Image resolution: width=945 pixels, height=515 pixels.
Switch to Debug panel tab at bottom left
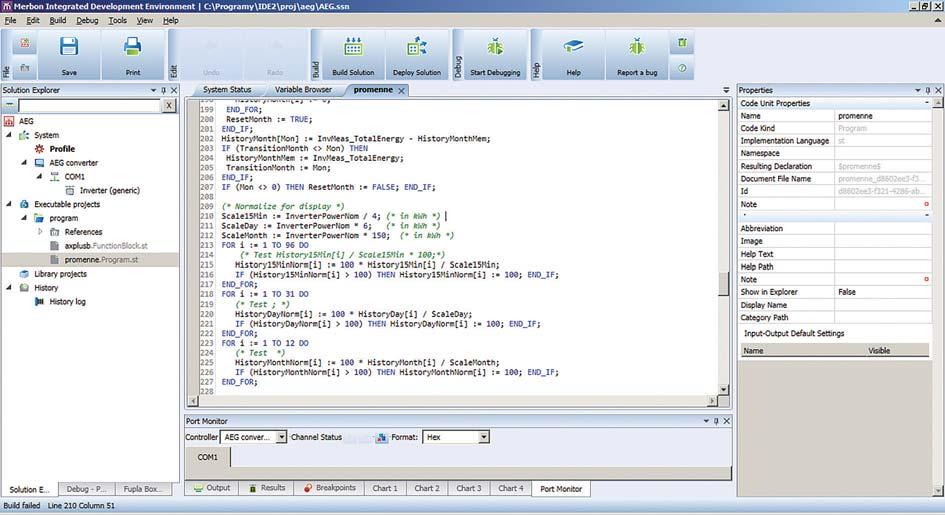click(x=86, y=489)
